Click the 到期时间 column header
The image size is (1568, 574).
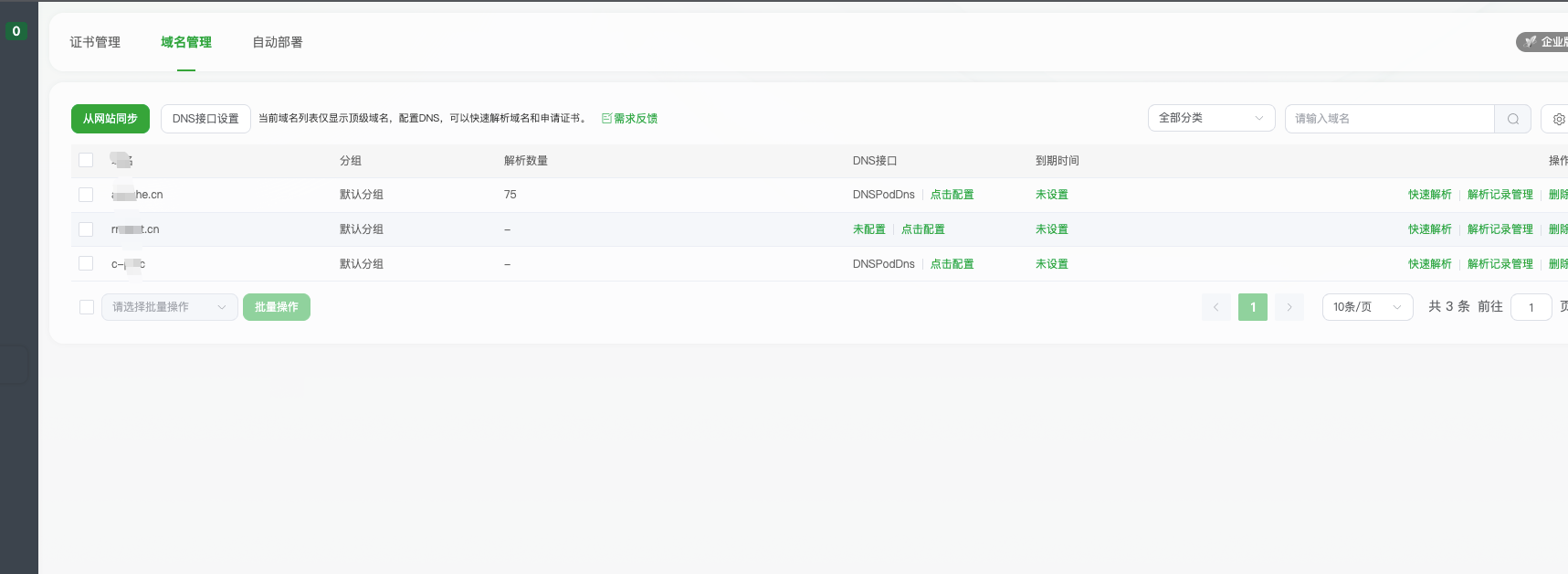click(1058, 161)
